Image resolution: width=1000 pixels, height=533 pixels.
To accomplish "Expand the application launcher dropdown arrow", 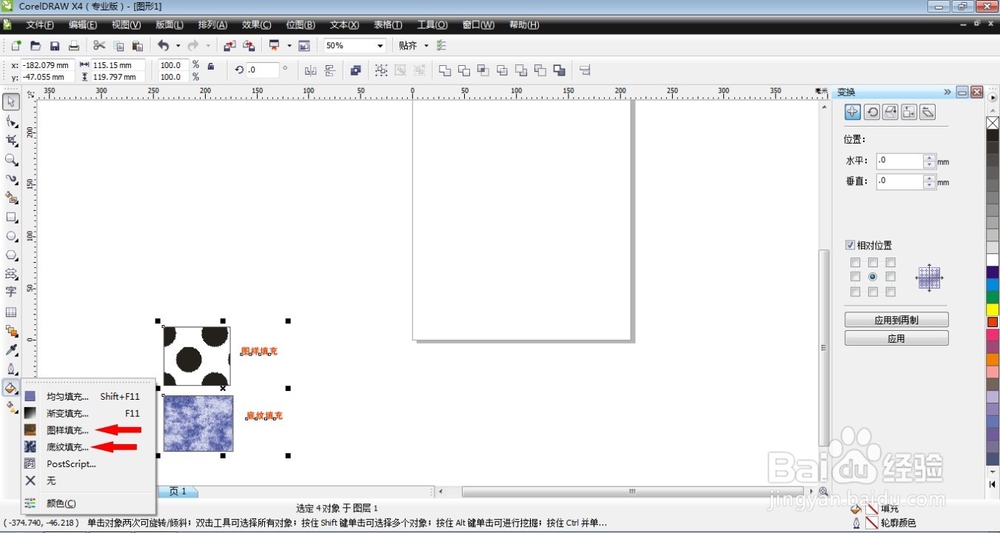I will pos(289,46).
